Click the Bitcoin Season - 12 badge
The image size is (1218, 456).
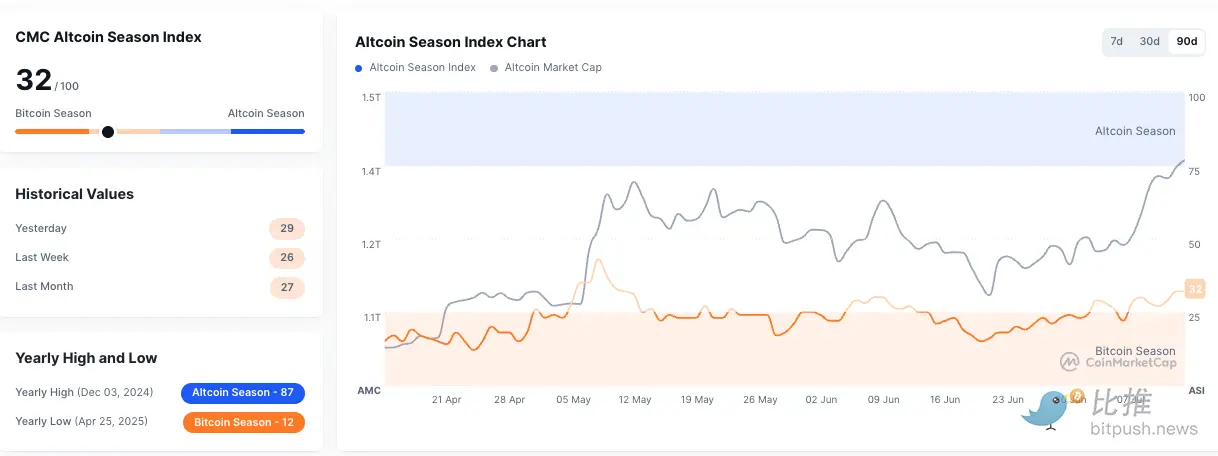pos(243,422)
